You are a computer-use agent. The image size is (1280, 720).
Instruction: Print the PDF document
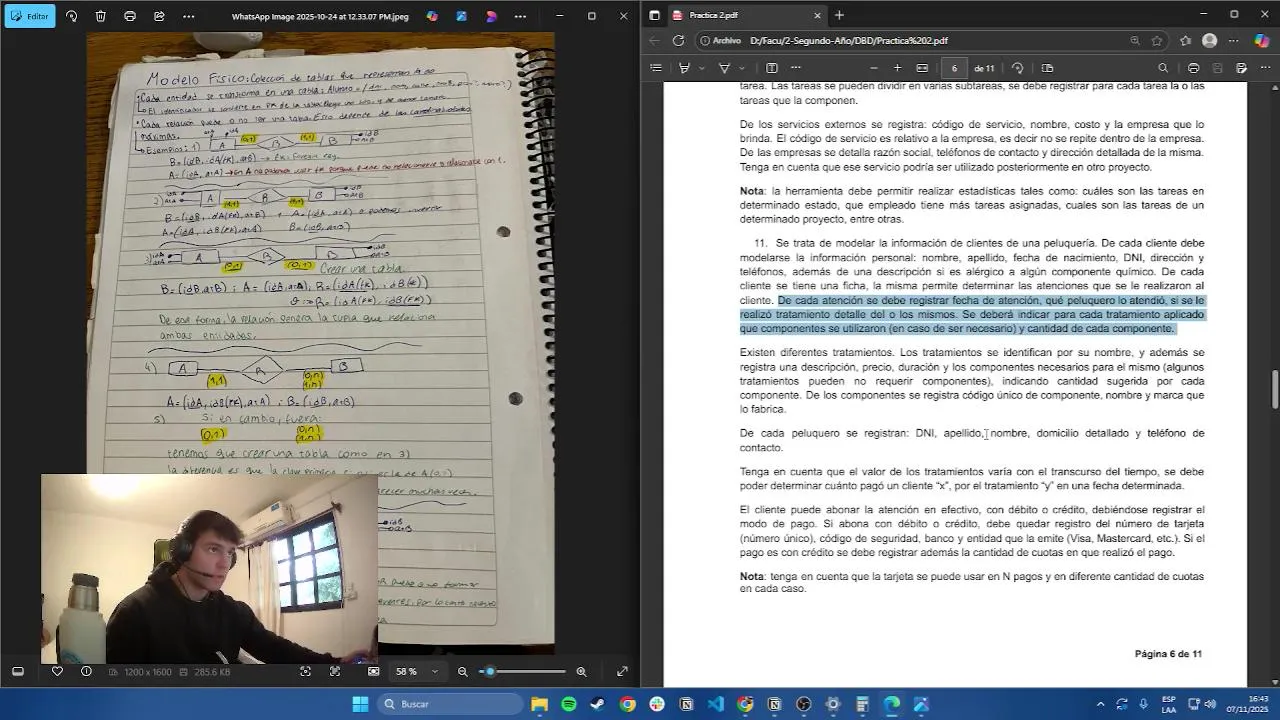point(1193,68)
